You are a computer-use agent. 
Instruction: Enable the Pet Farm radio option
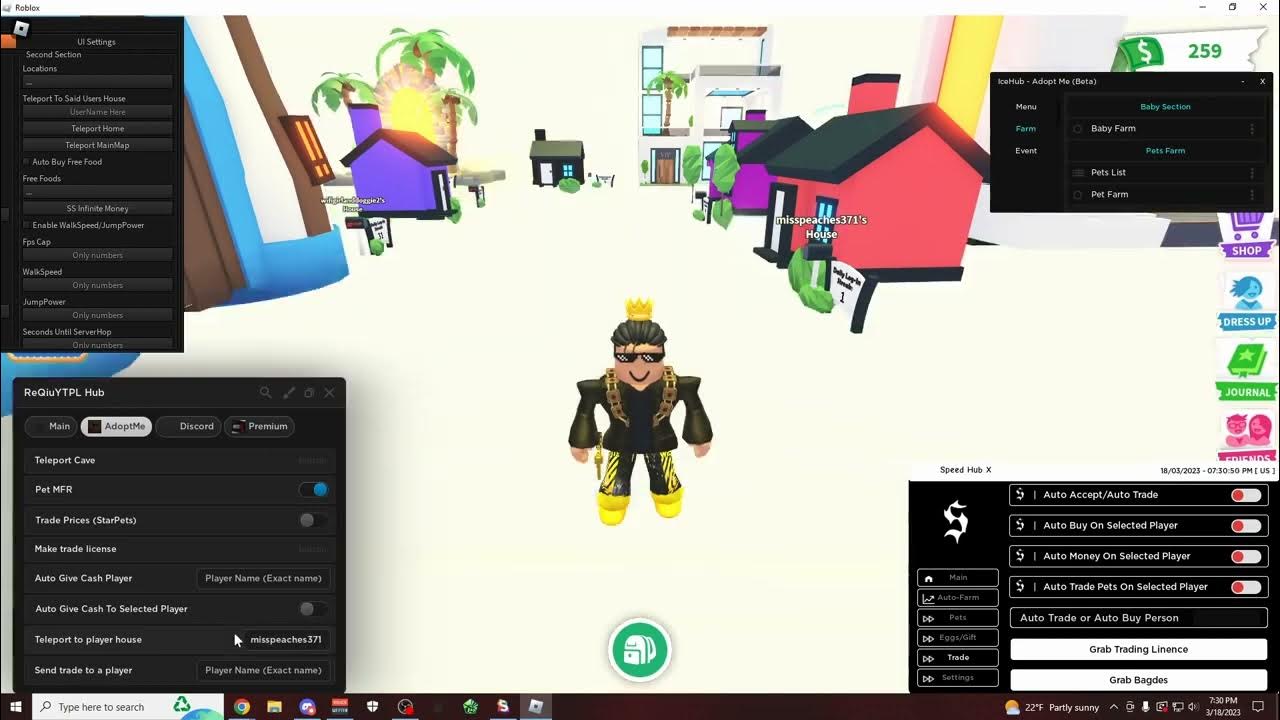click(x=1078, y=195)
